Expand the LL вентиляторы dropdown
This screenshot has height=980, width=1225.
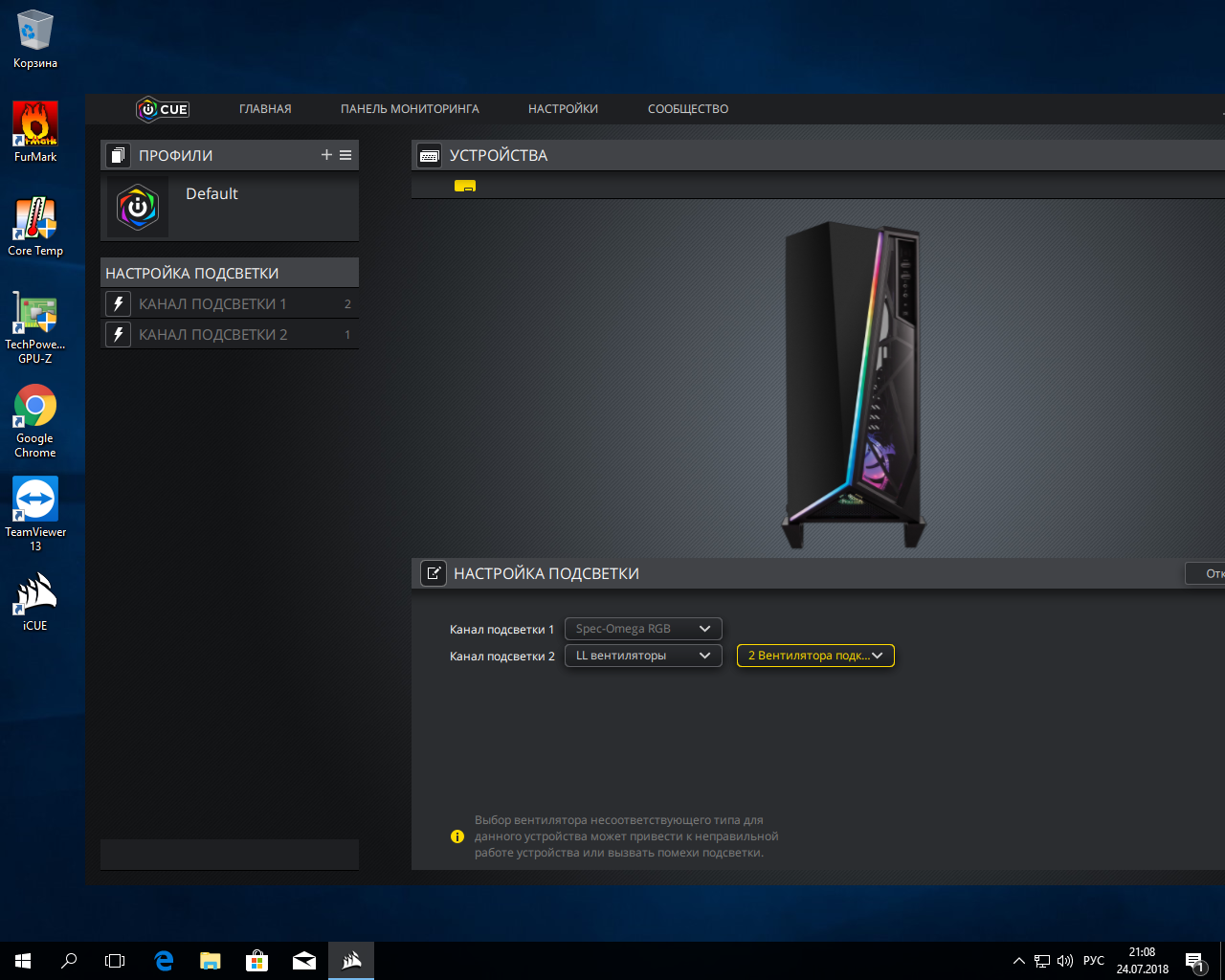coord(643,656)
